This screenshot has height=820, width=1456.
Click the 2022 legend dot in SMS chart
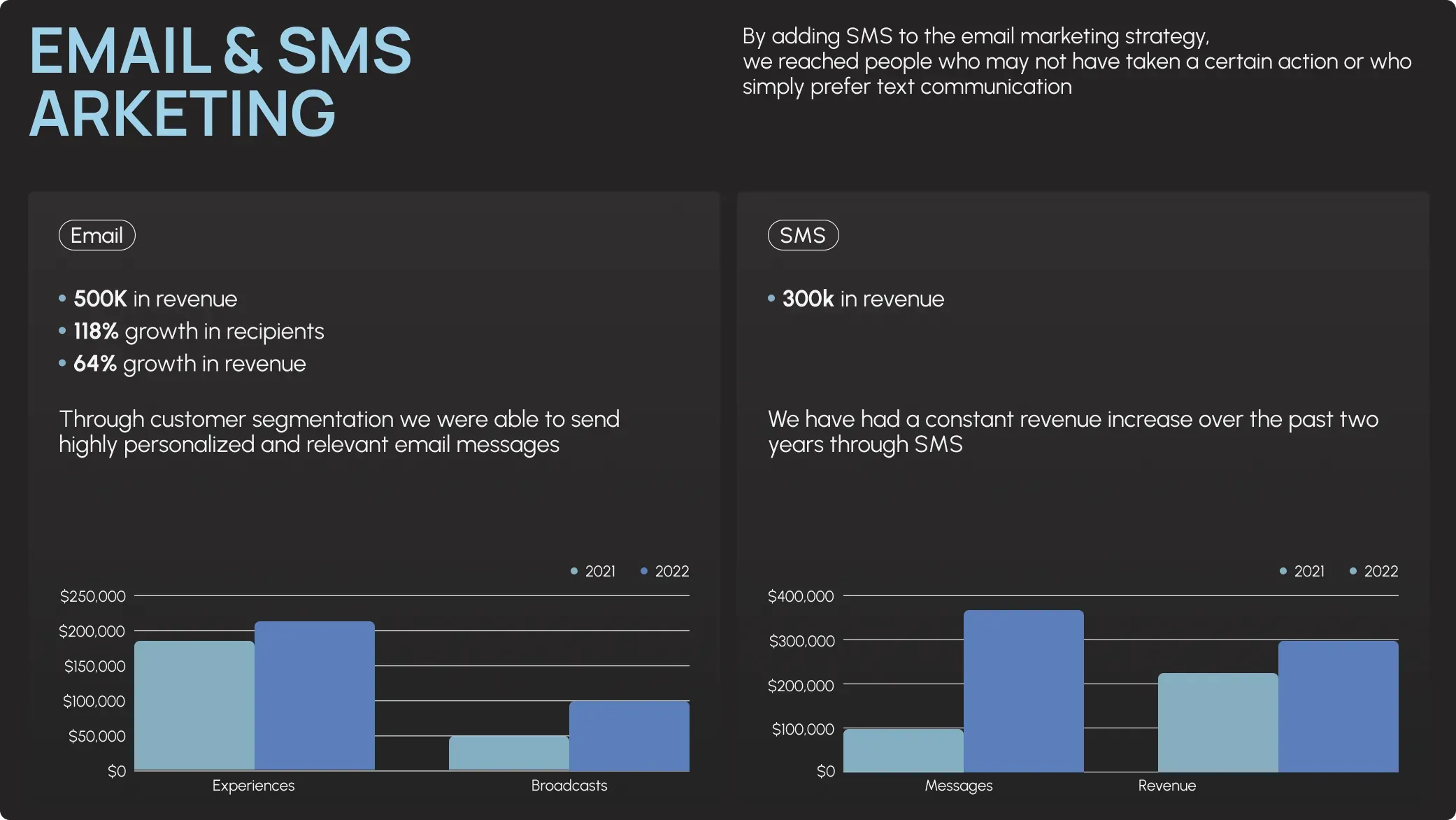coord(1353,571)
